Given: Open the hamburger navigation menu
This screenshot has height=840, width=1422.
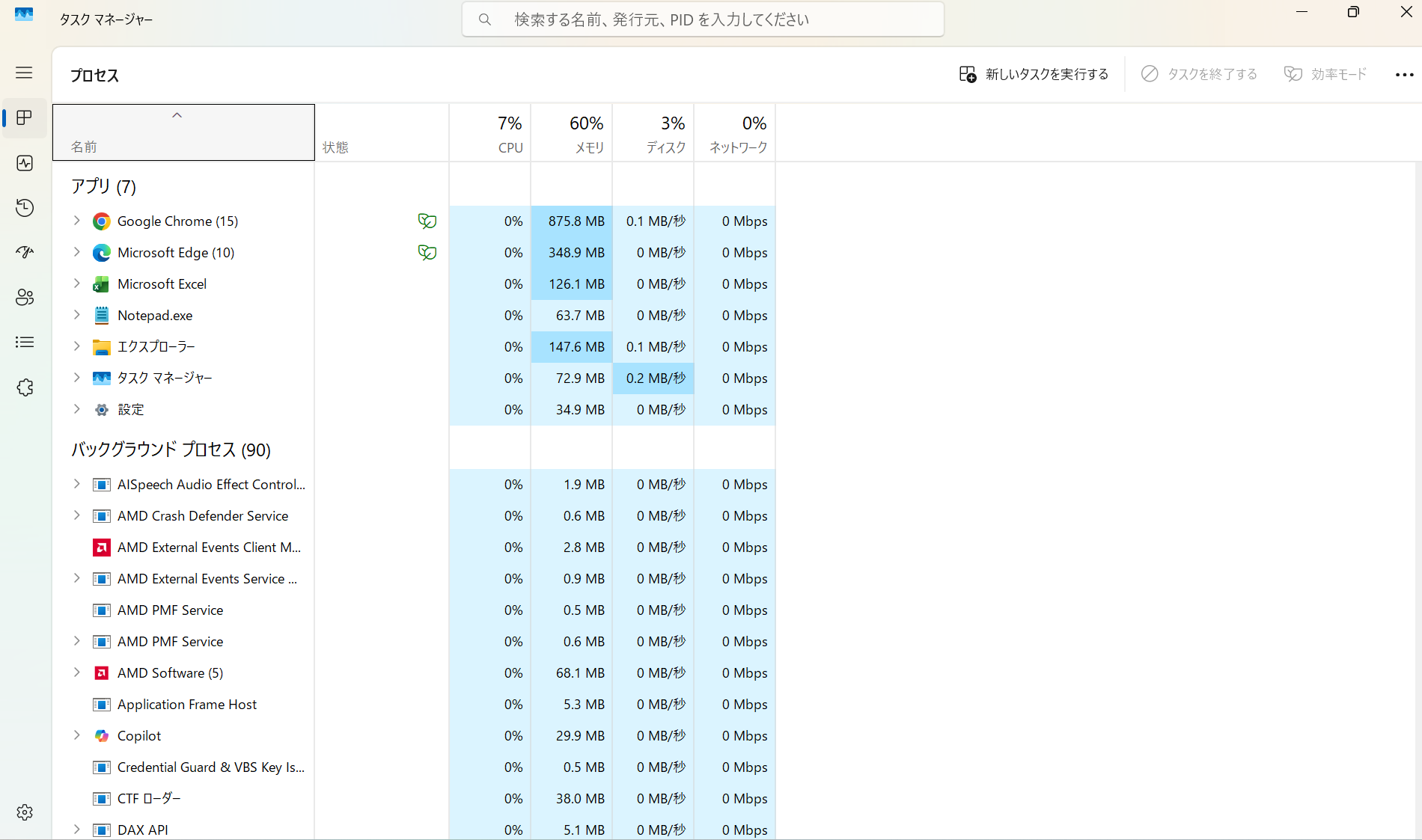Looking at the screenshot, I should pyautogui.click(x=24, y=73).
